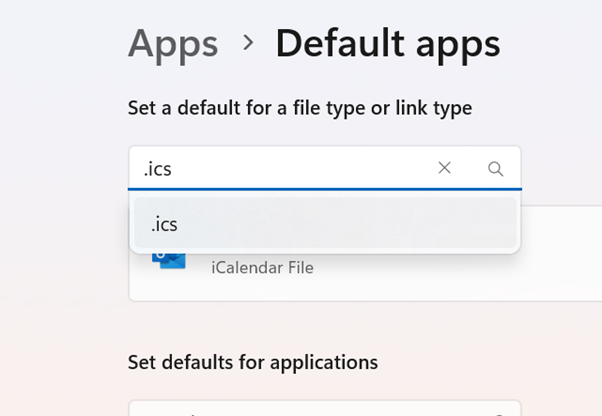Screen dimensions: 602x416
Task: Go back to the Apps breadcrumb
Action: click(172, 44)
